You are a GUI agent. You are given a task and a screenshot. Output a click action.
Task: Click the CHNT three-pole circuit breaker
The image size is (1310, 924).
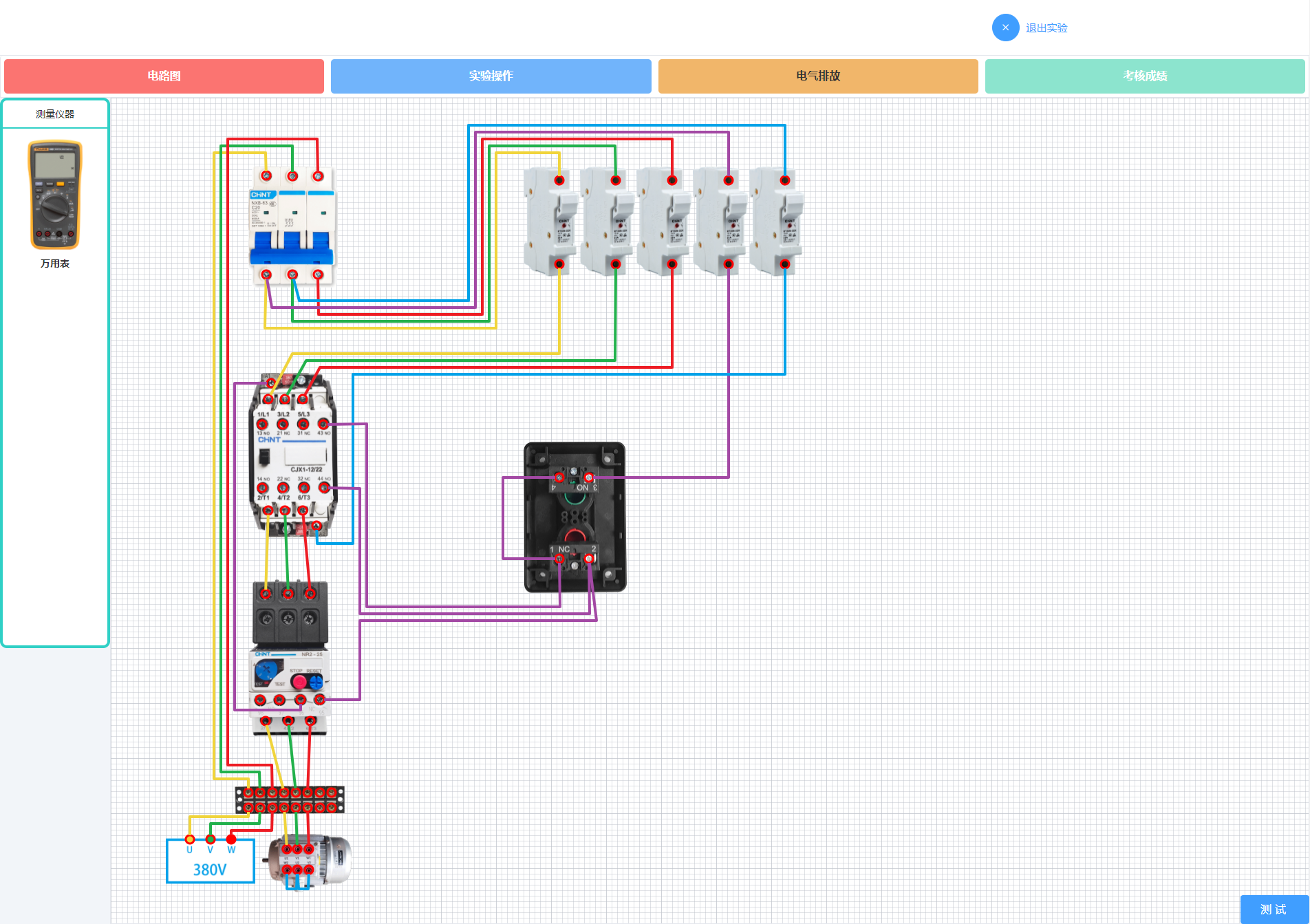coord(292,225)
